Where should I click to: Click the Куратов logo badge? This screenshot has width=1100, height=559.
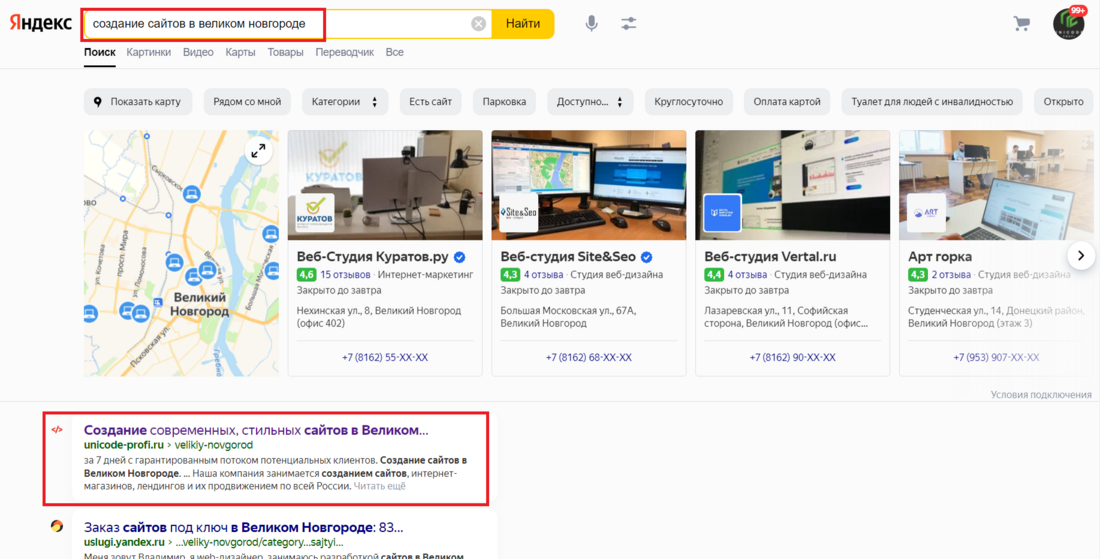[316, 213]
